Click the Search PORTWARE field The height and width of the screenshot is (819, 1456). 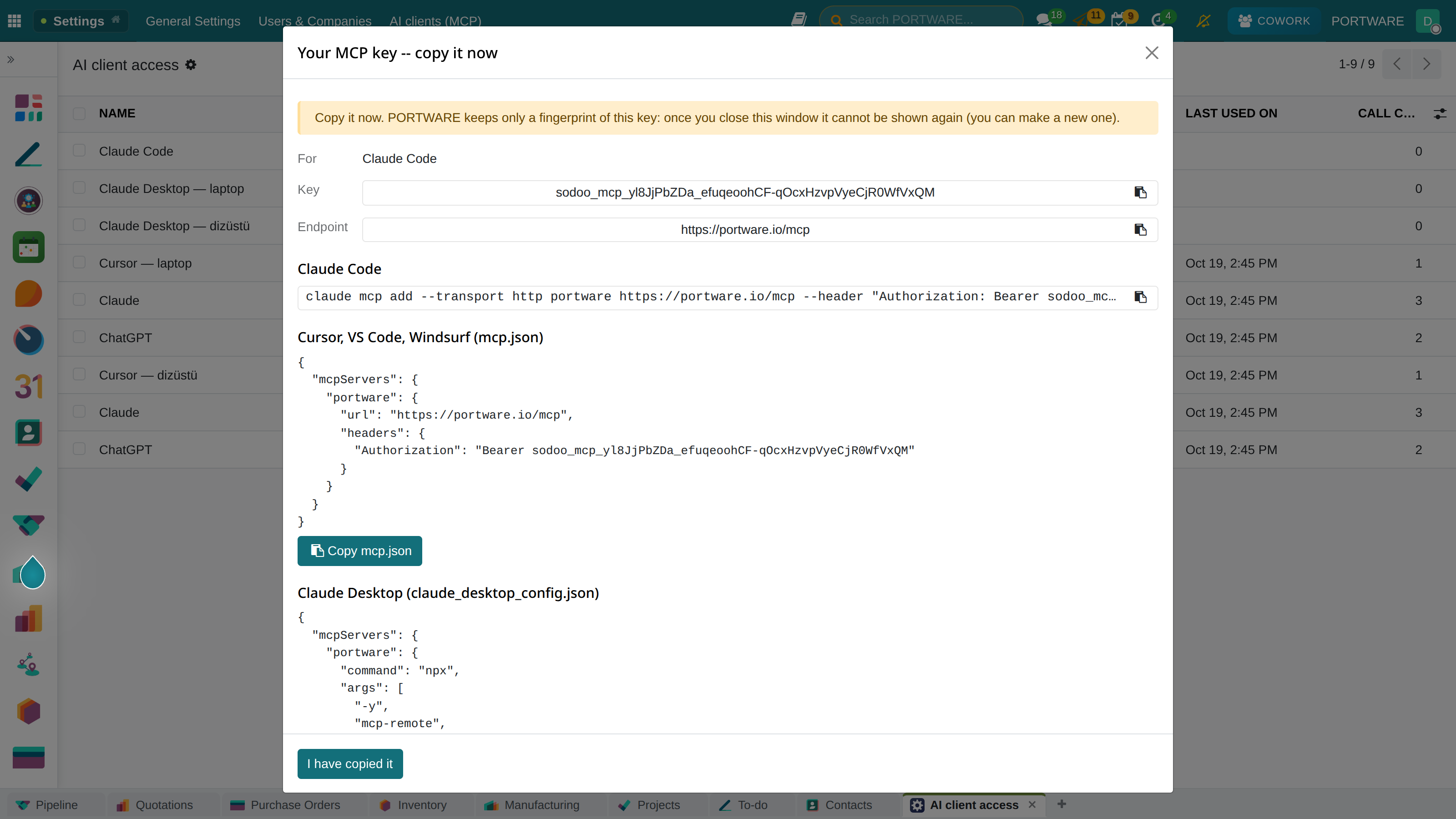[921, 20]
